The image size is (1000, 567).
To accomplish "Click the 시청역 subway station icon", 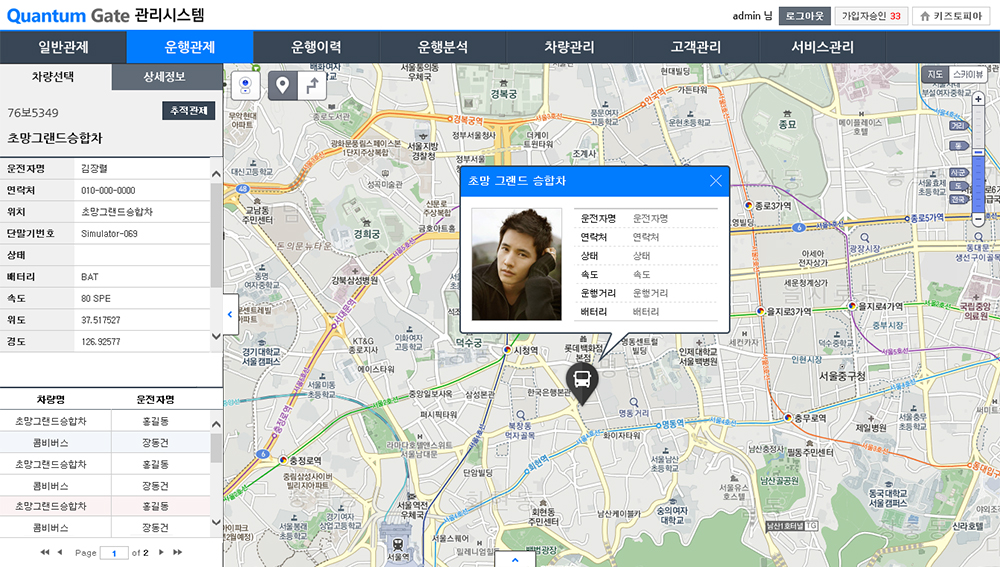I will click(x=507, y=350).
